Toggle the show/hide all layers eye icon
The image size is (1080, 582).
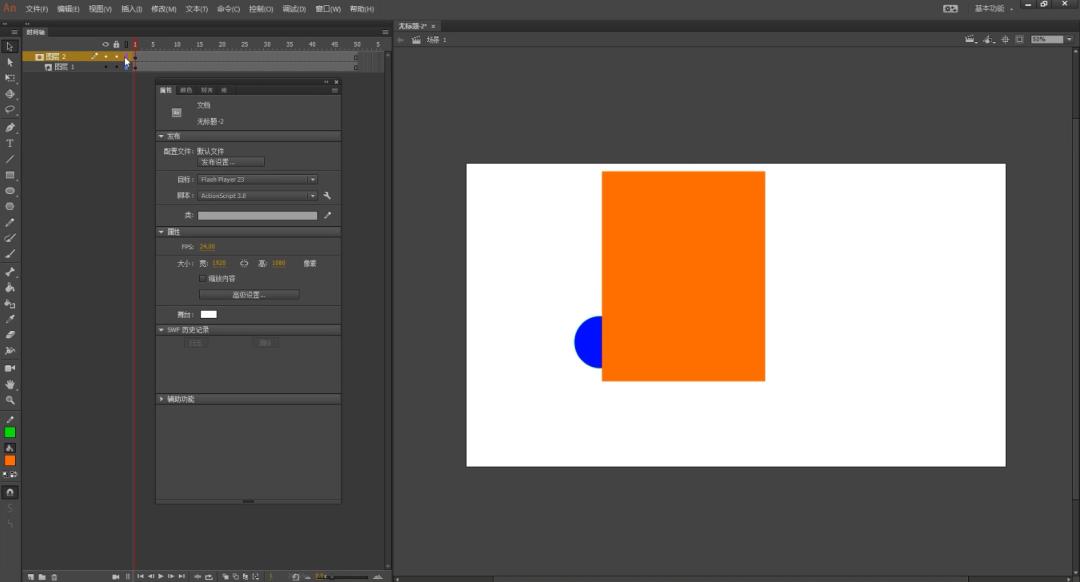[105, 44]
